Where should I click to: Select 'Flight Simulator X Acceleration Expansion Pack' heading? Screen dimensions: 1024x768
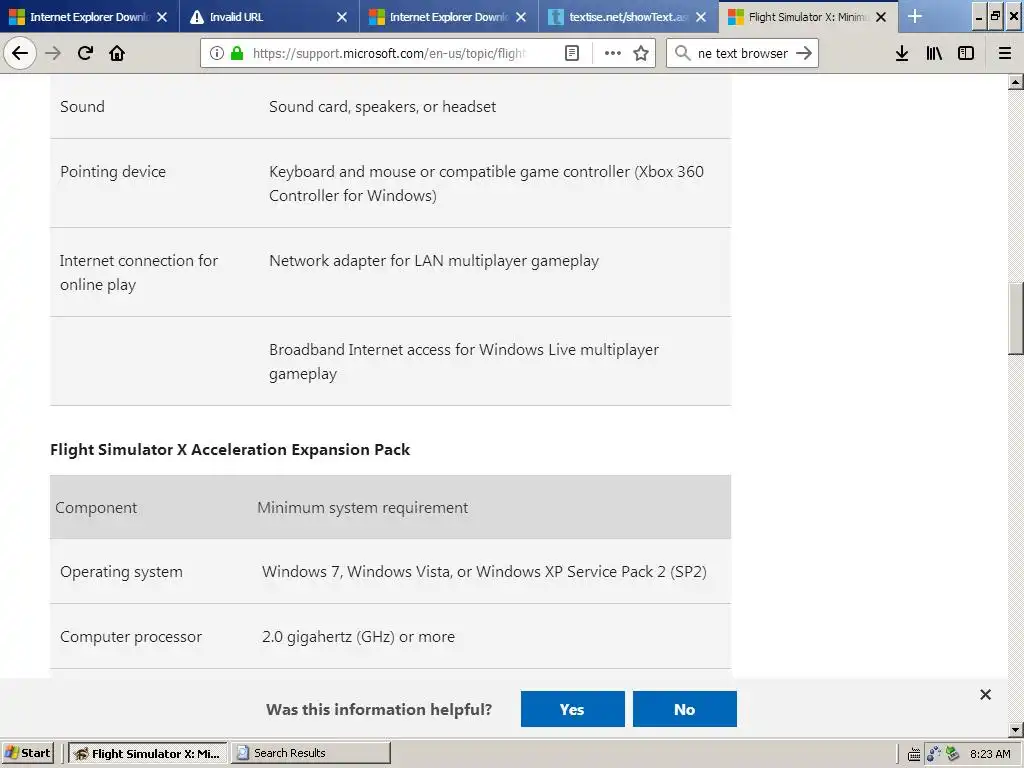[x=230, y=449]
